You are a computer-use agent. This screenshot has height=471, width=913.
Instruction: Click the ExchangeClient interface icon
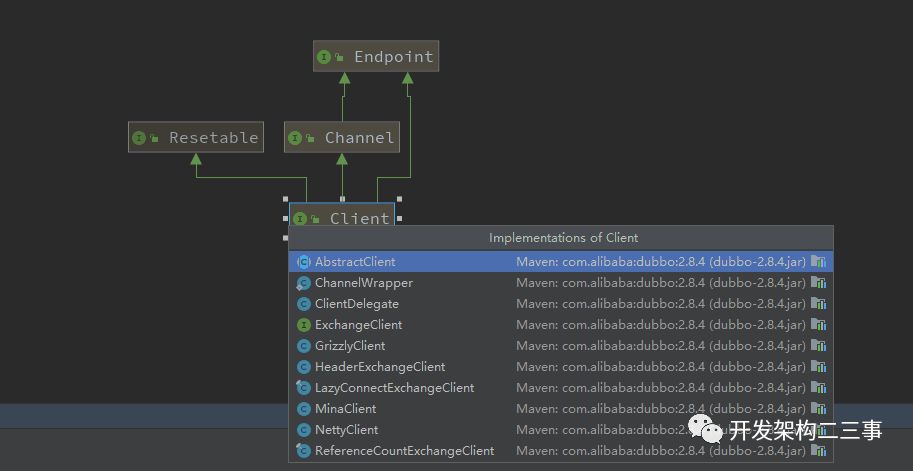pos(304,325)
